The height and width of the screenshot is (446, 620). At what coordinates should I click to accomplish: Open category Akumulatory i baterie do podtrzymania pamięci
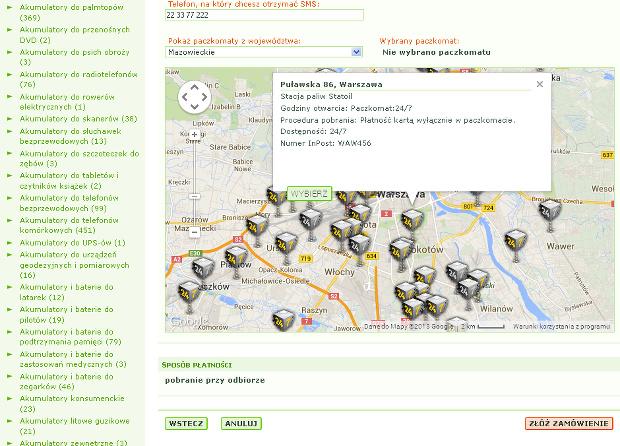pos(70,336)
